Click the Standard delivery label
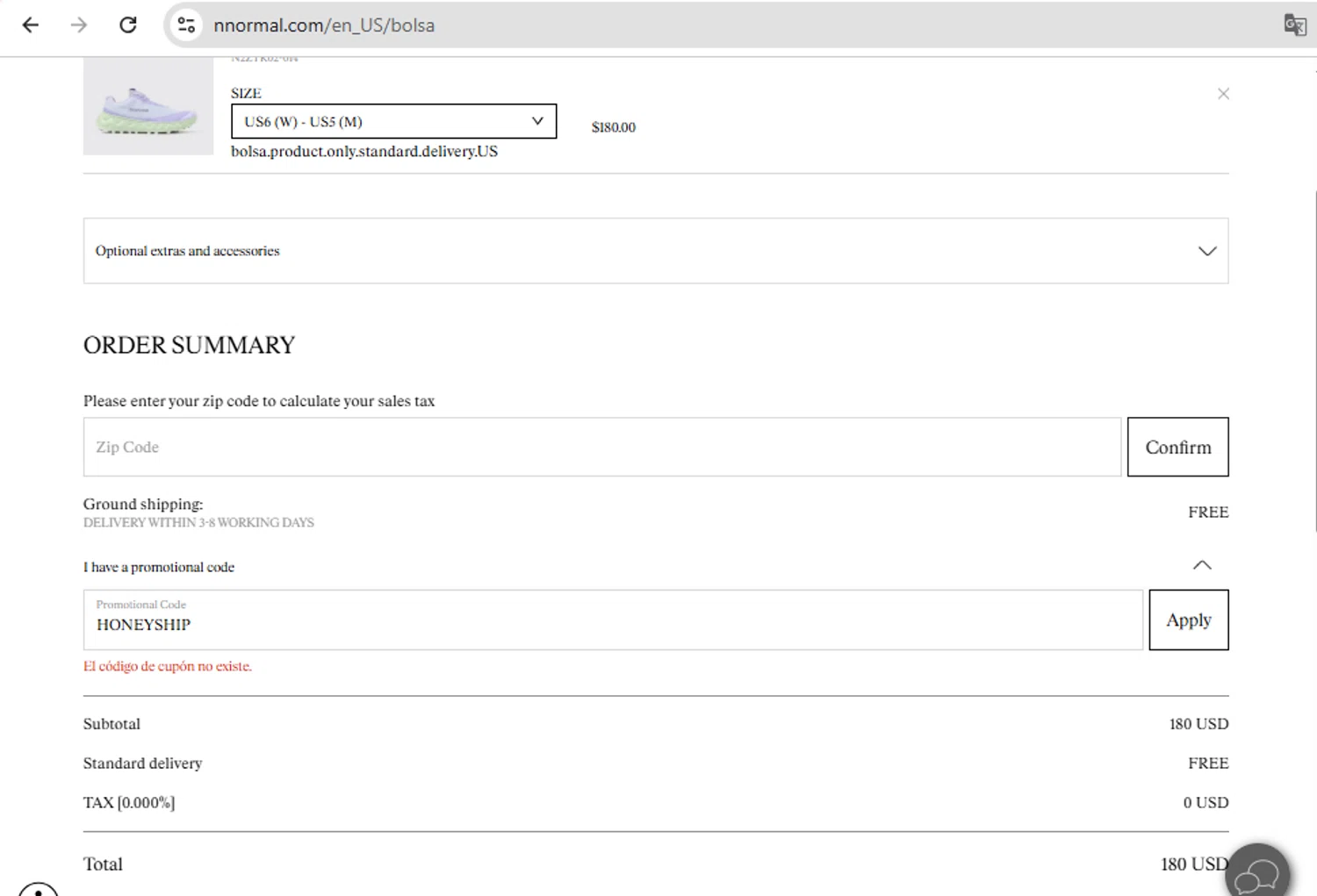 [x=142, y=763]
